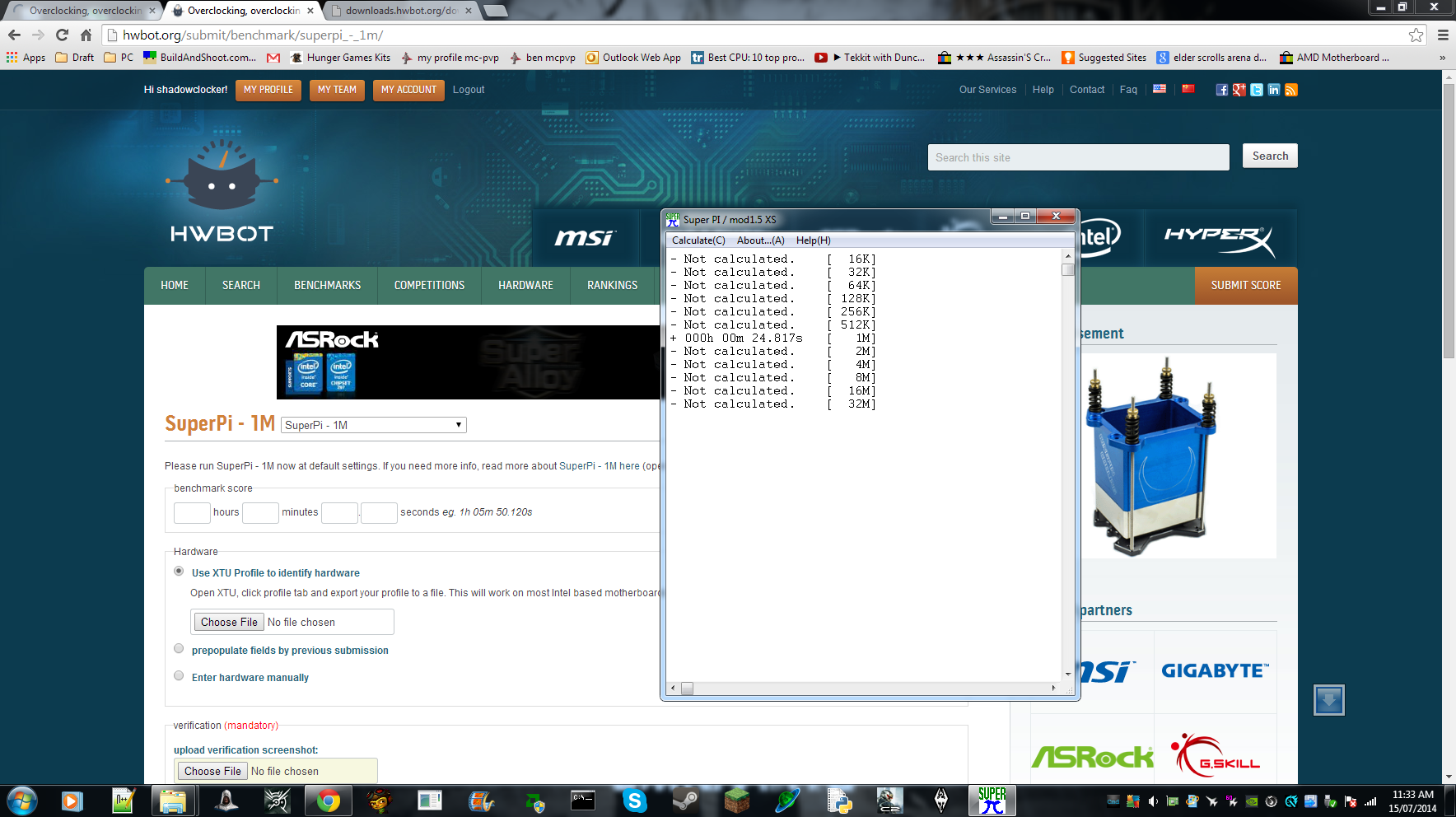This screenshot has width=1456, height=817.
Task: Click the volume icon in system tray
Action: [x=1153, y=801]
